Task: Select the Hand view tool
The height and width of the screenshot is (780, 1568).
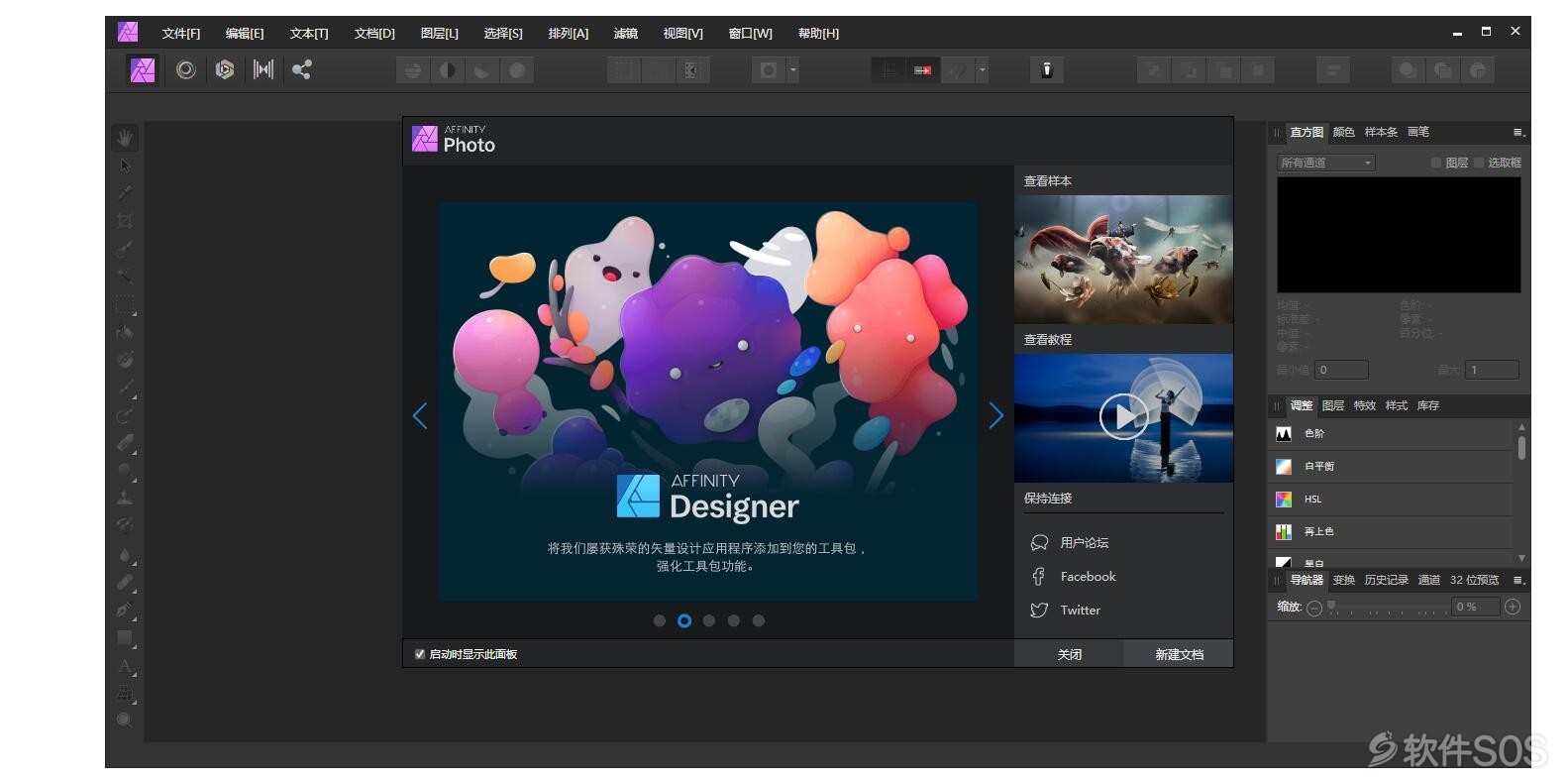Action: click(125, 138)
